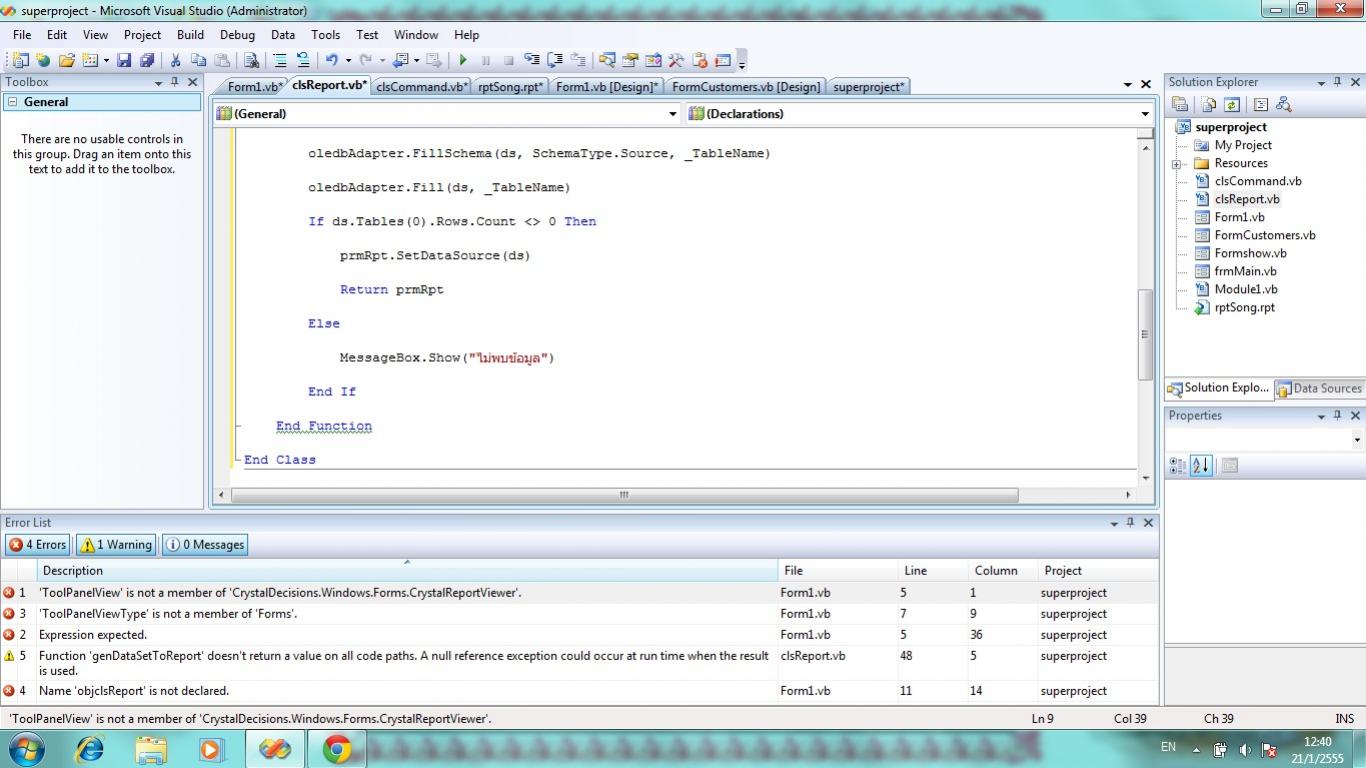Open Toolbox window position dropdown
1366x768 pixels.
coord(158,83)
